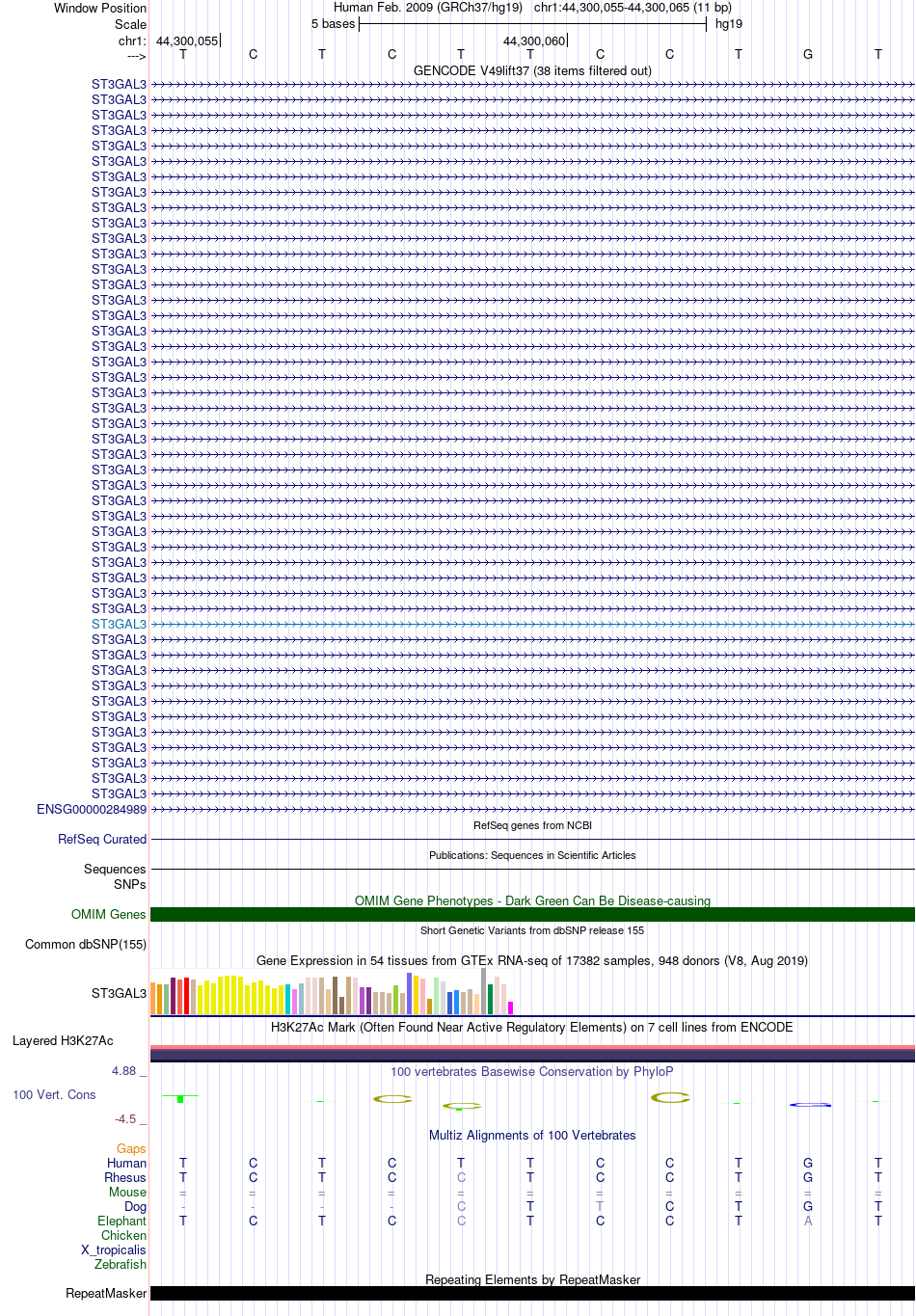The width and height of the screenshot is (916, 1316).
Task: Click the Publications: Sequences in Scientific Articles title
Action: (x=532, y=855)
